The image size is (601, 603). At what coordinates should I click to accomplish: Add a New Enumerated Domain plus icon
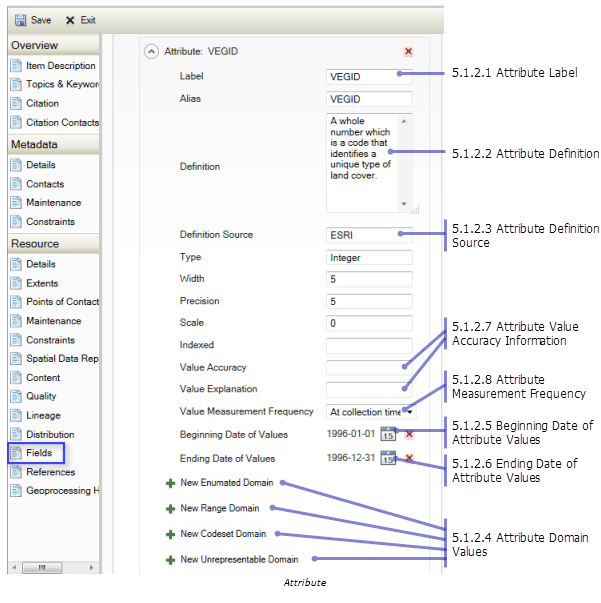170,483
